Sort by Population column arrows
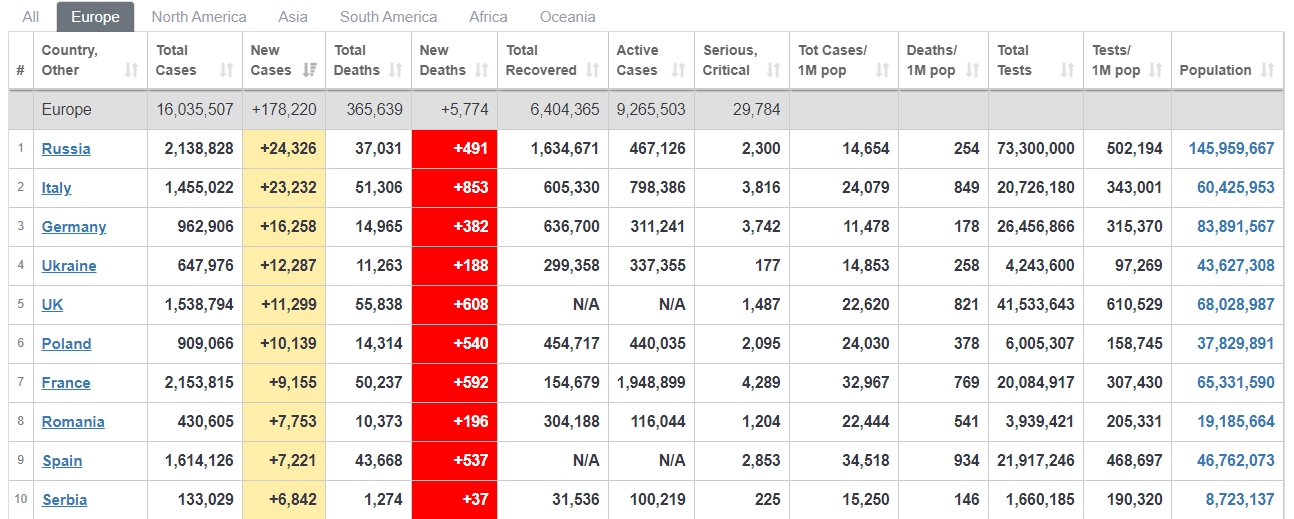This screenshot has height=519, width=1294. [x=1268, y=70]
